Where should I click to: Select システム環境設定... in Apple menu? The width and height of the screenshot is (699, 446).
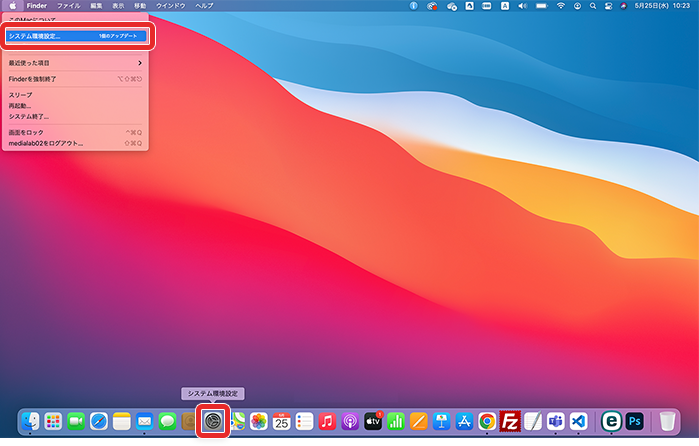coord(76,36)
